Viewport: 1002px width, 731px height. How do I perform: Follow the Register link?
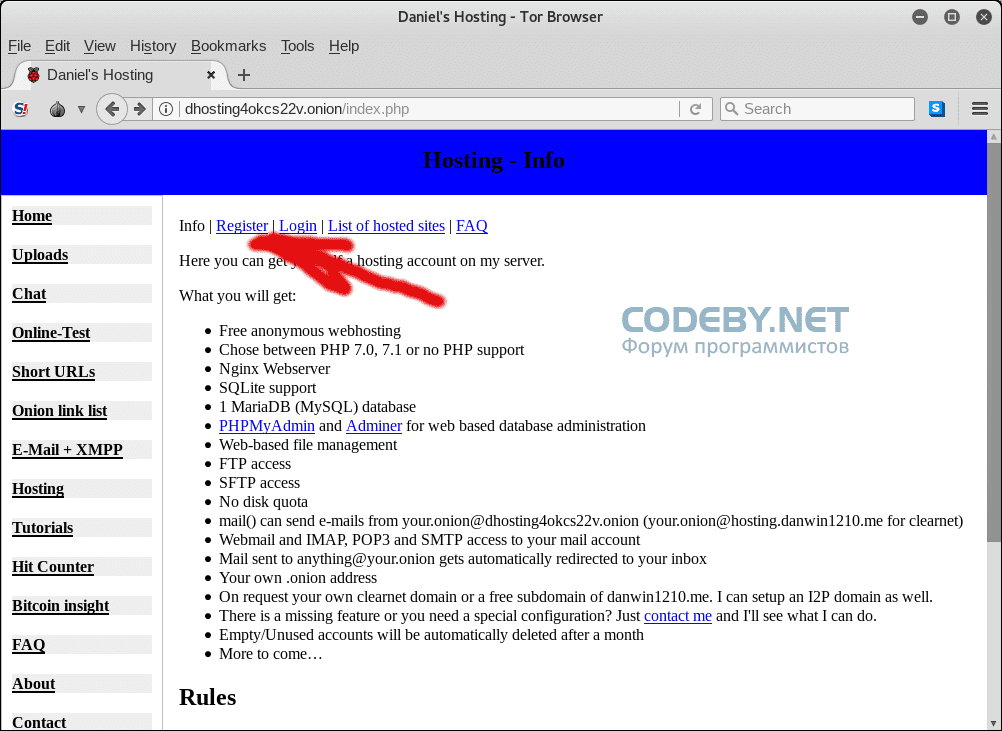(x=242, y=226)
